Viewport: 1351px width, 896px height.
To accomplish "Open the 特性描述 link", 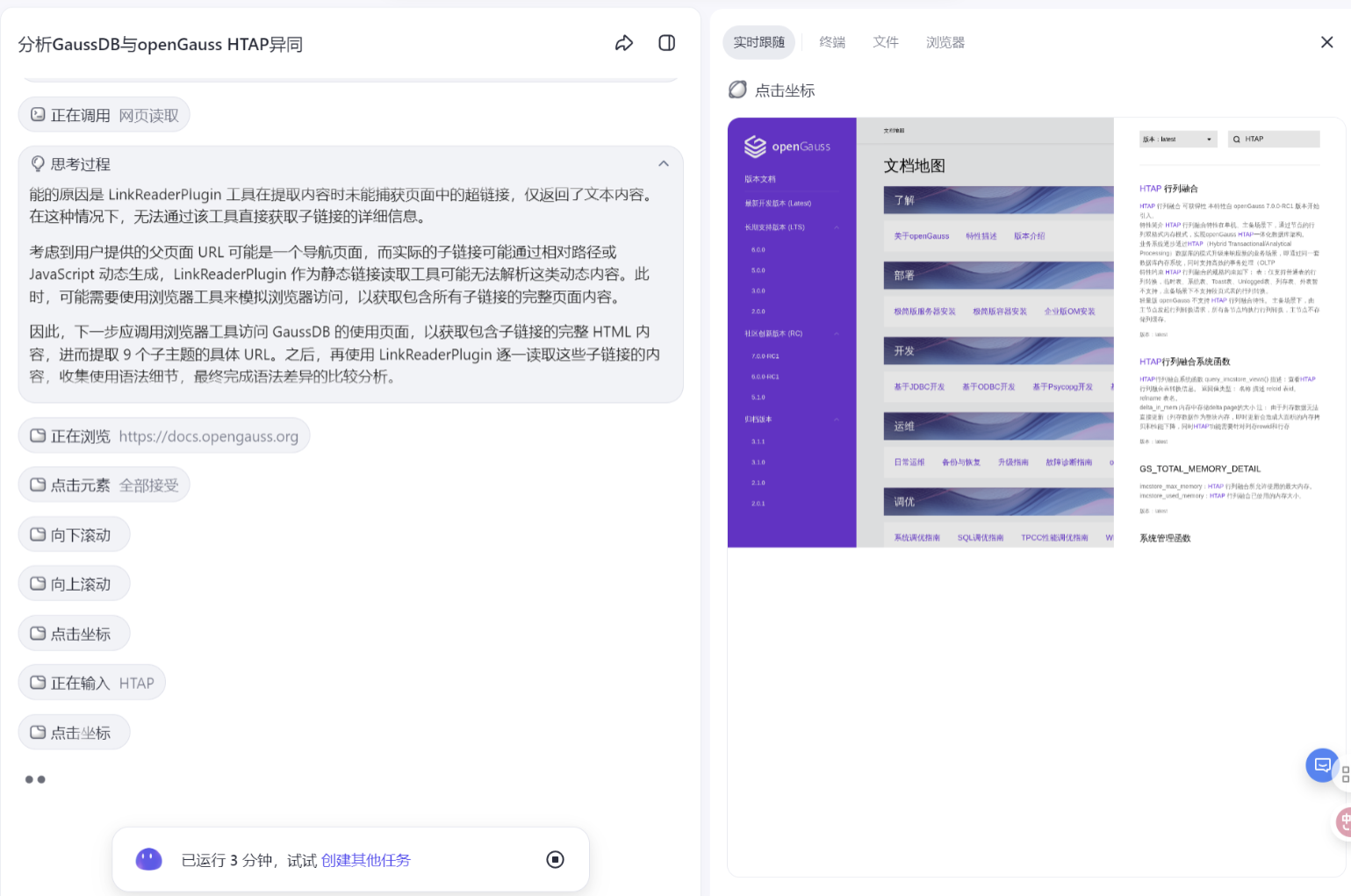I will click(x=981, y=236).
